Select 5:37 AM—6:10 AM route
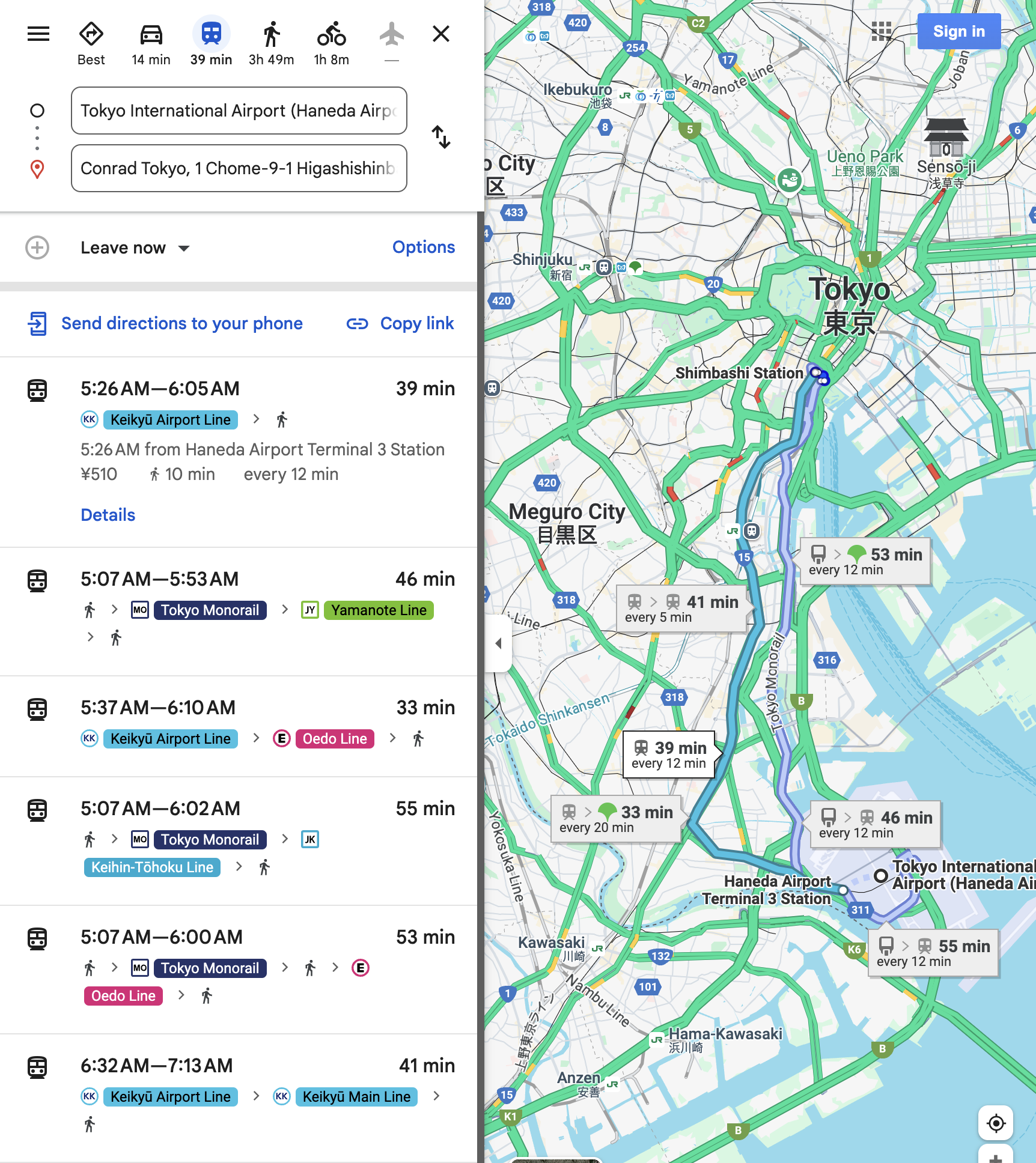This screenshot has width=1036, height=1163. click(x=239, y=726)
